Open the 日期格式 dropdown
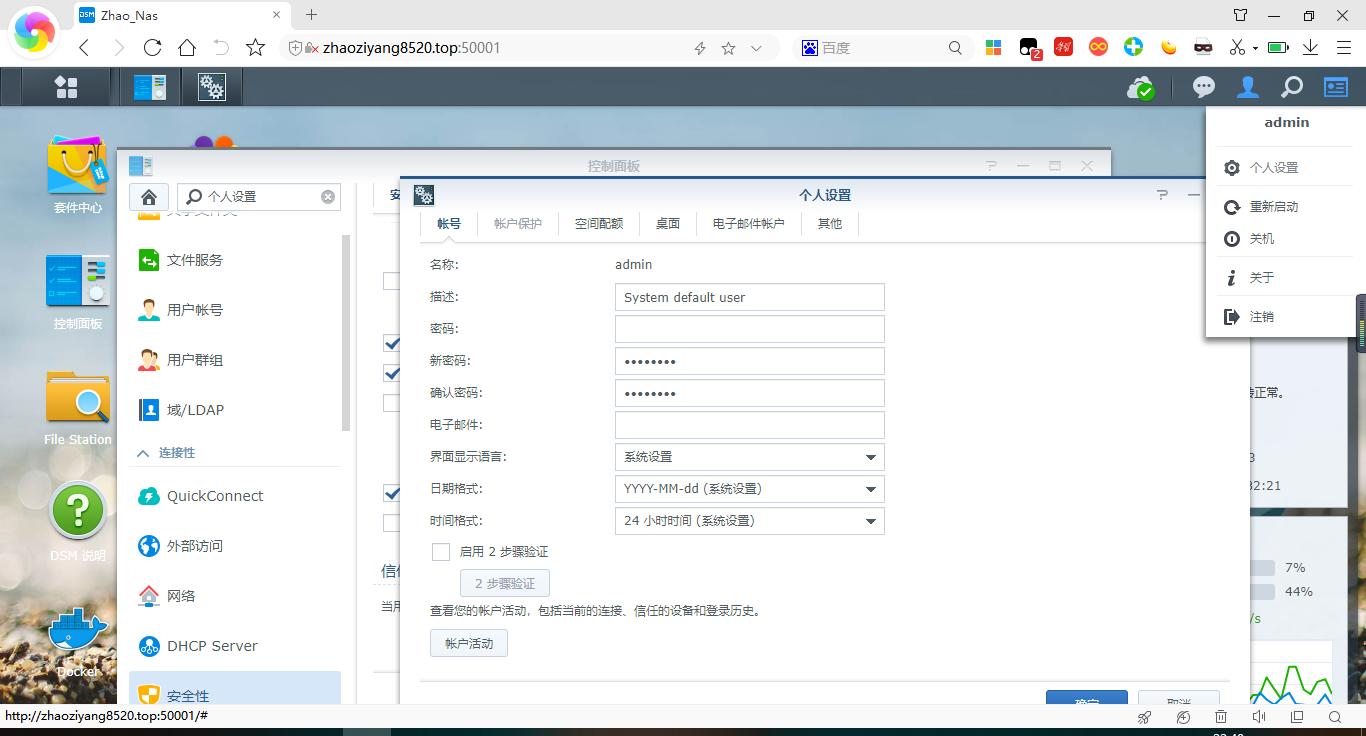Viewport: 1366px width, 736px height. pos(749,489)
